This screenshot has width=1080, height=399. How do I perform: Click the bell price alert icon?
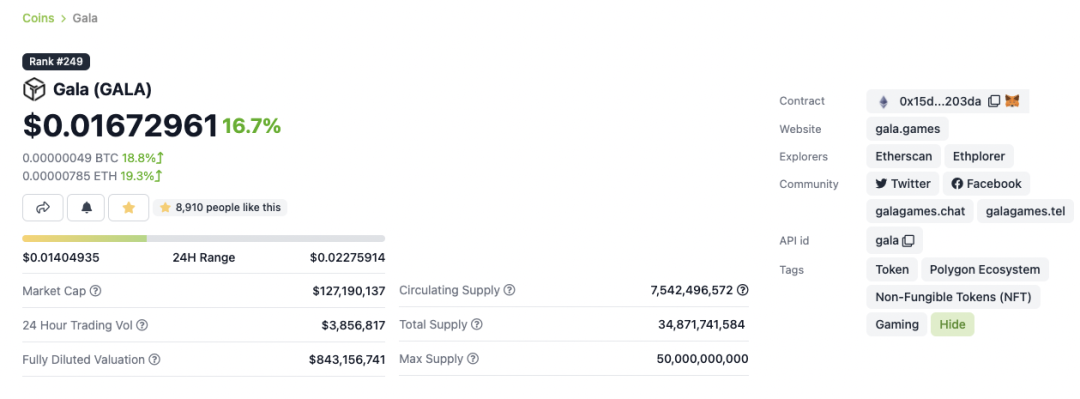coord(86,207)
